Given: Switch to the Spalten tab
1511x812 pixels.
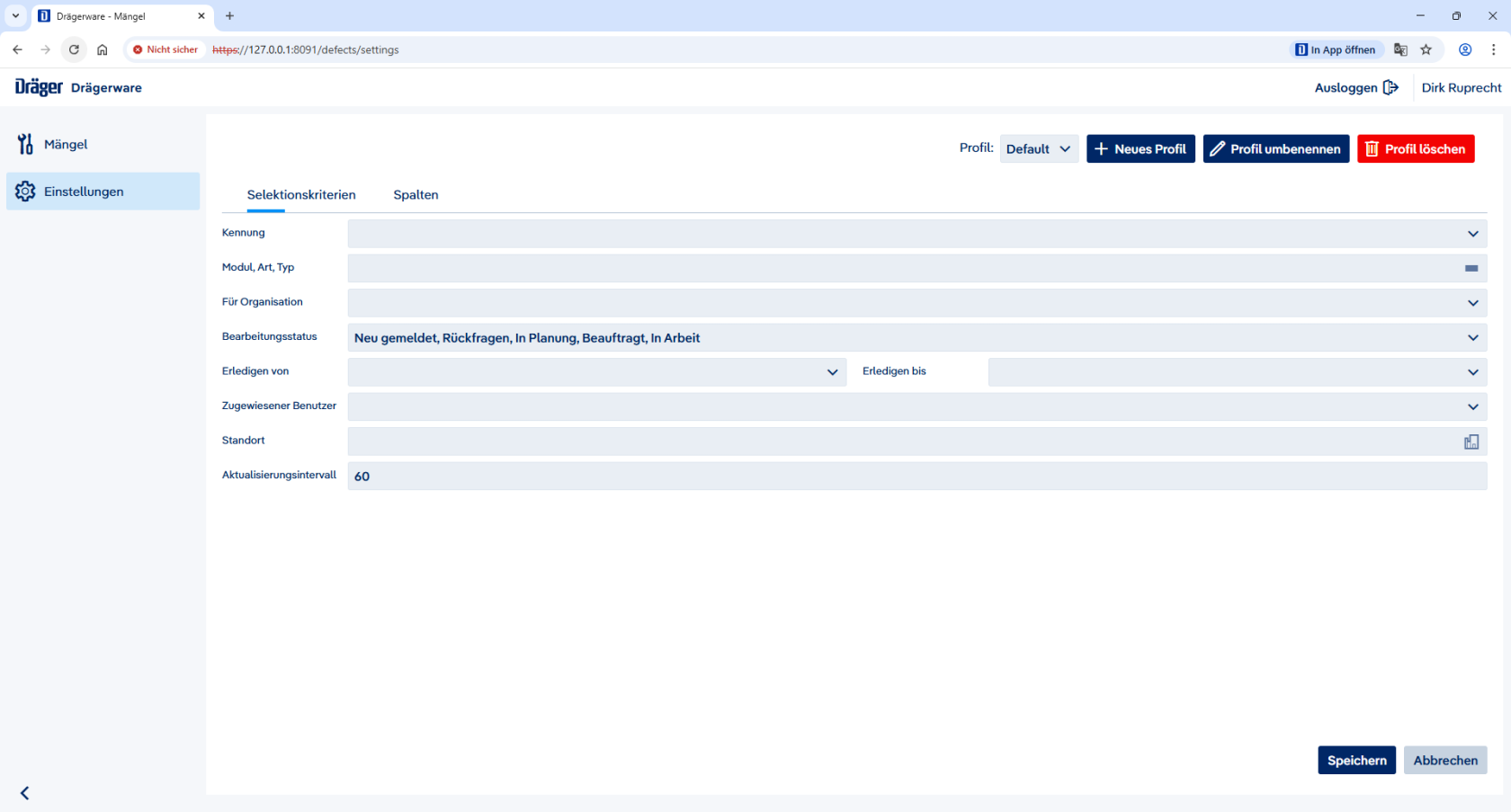Looking at the screenshot, I should point(416,195).
